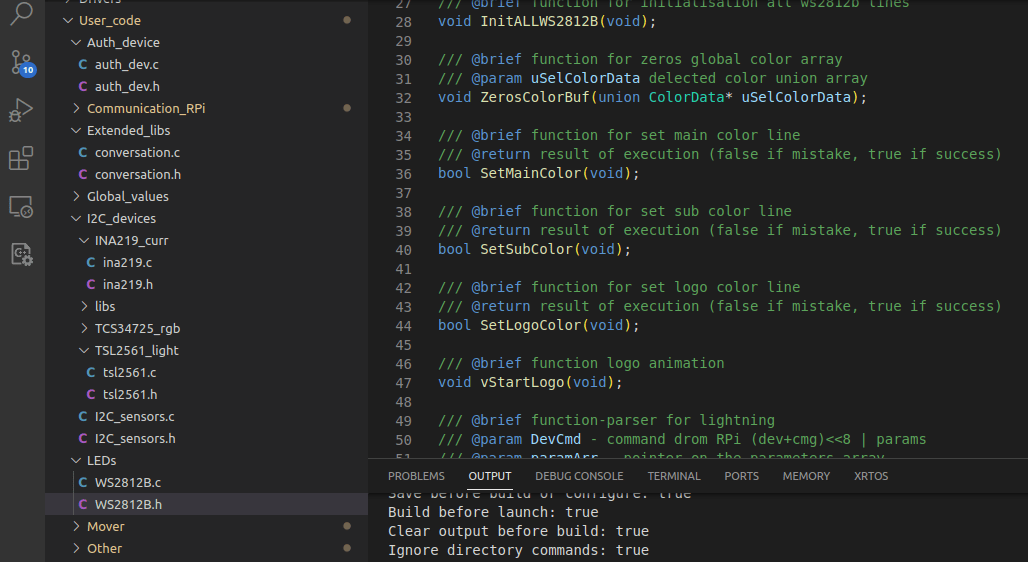Open the XRTOS panel tab
This screenshot has height=562, width=1028.
[870, 476]
